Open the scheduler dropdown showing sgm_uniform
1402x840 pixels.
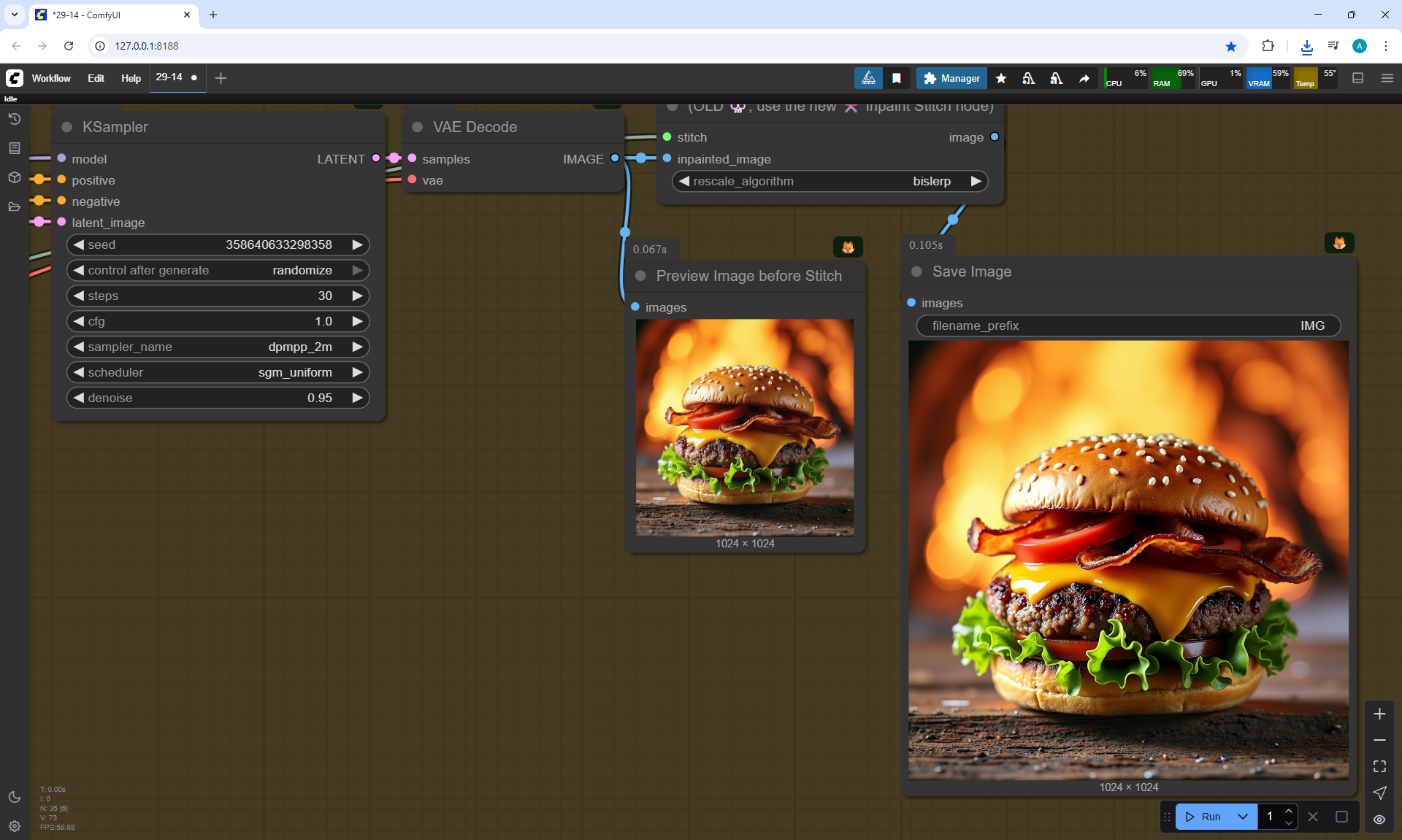[218, 372]
